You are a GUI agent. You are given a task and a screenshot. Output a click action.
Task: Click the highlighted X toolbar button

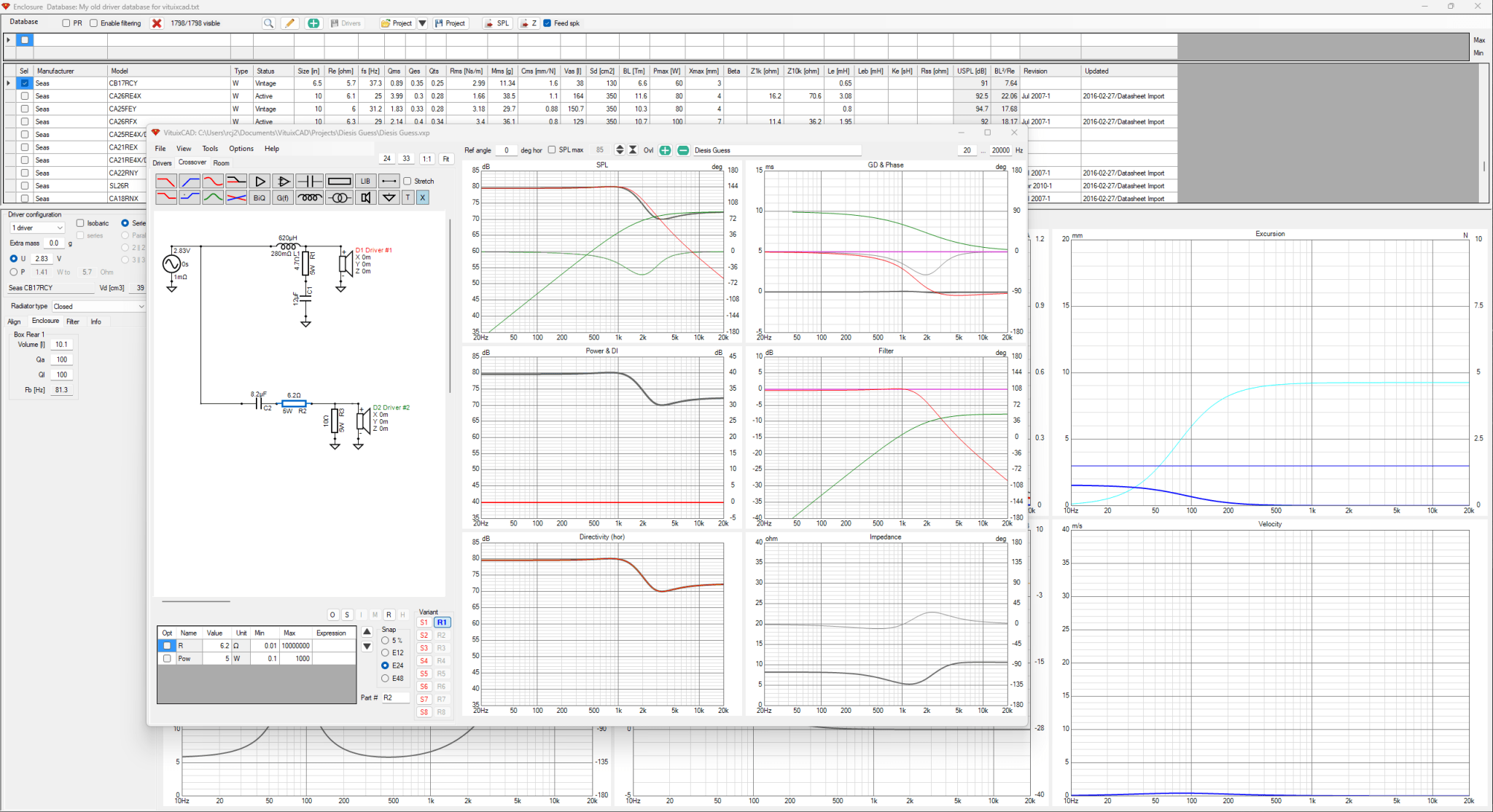[x=423, y=198]
